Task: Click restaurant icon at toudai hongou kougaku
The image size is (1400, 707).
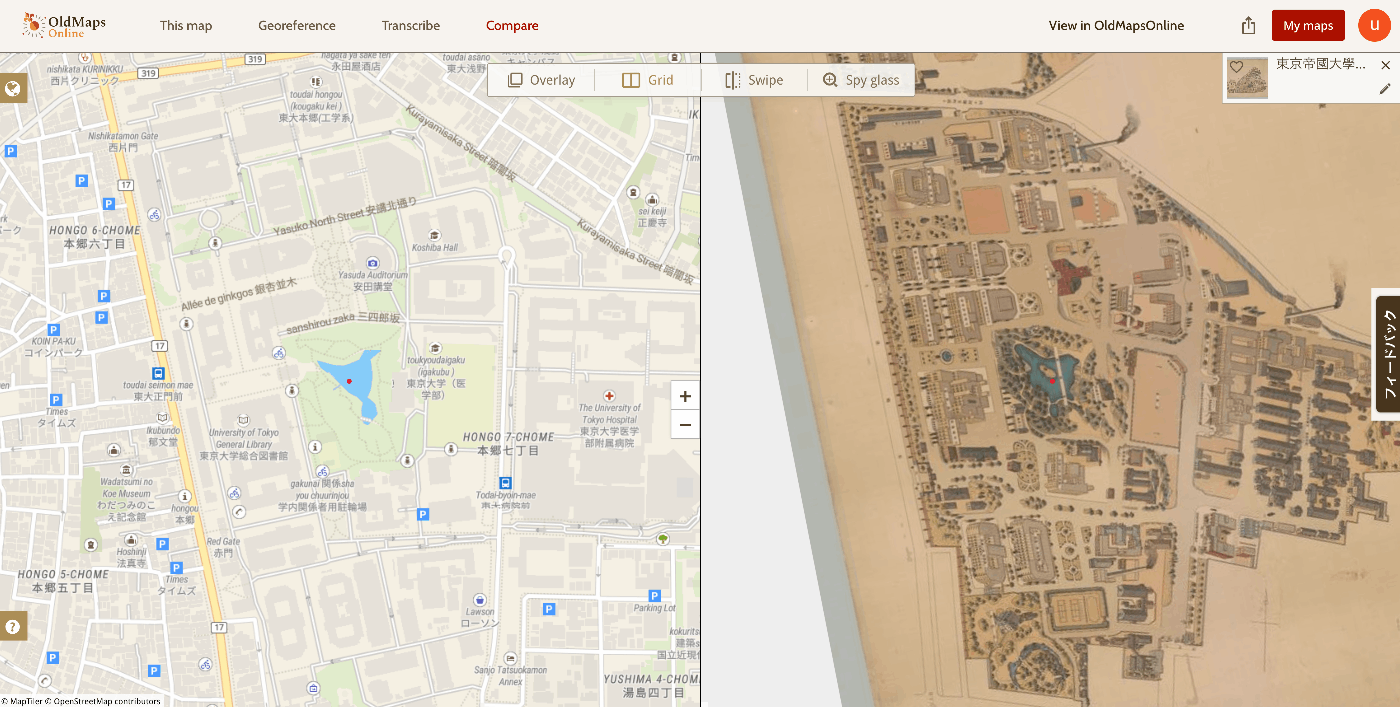Action: point(316,81)
